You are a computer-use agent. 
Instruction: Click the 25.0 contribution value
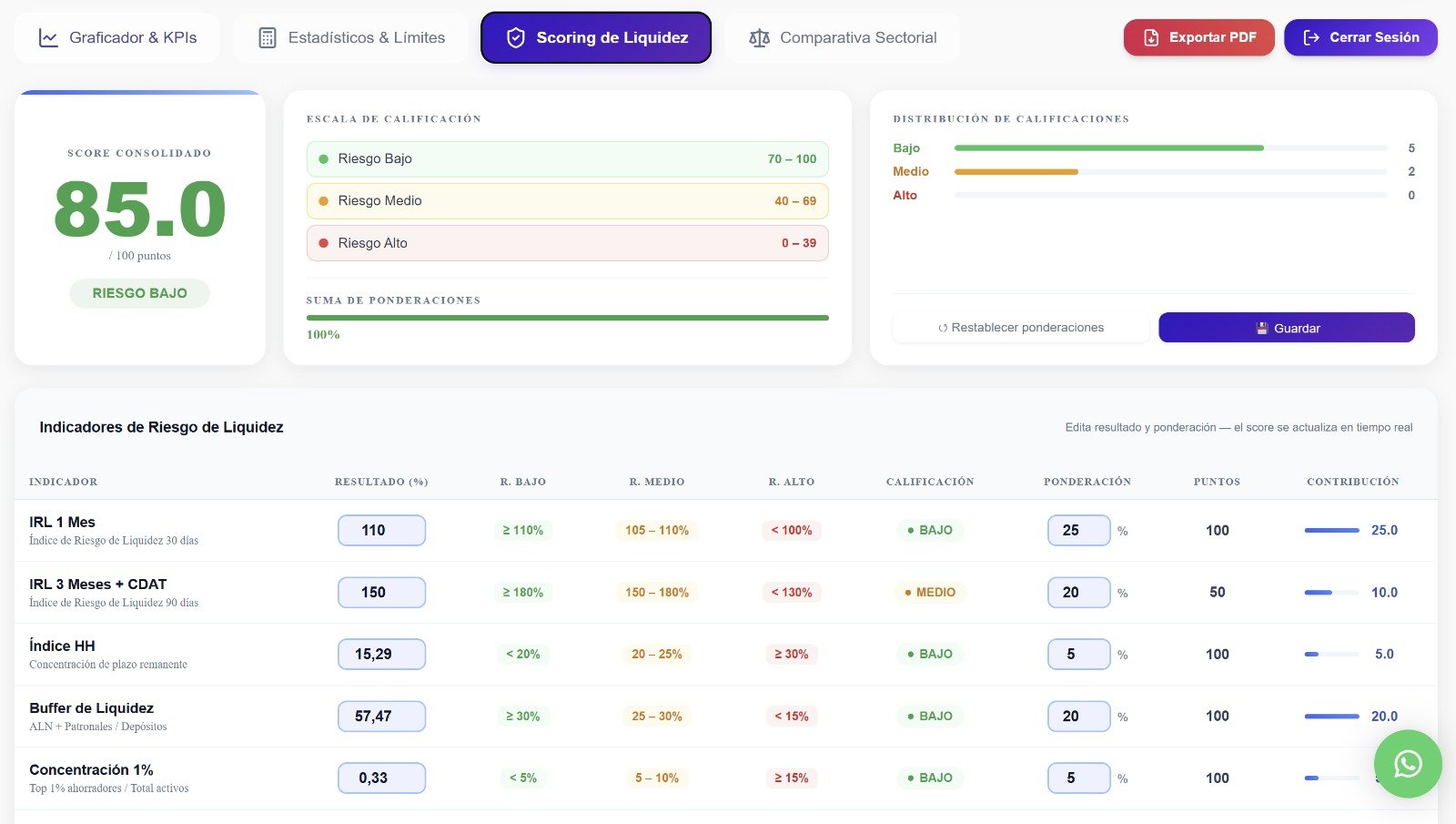coord(1384,530)
